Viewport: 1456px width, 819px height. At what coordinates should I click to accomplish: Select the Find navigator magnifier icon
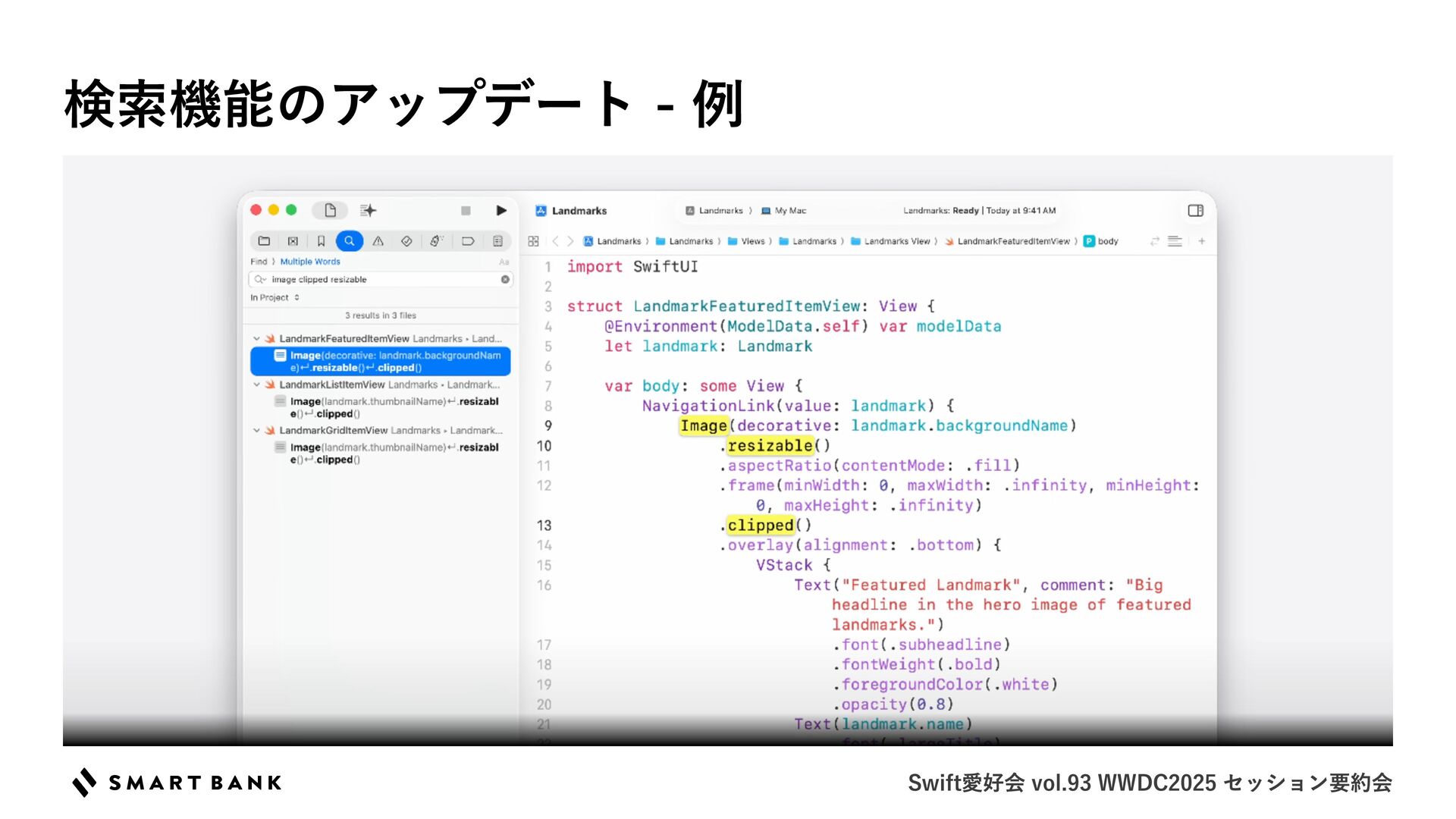coord(349,241)
